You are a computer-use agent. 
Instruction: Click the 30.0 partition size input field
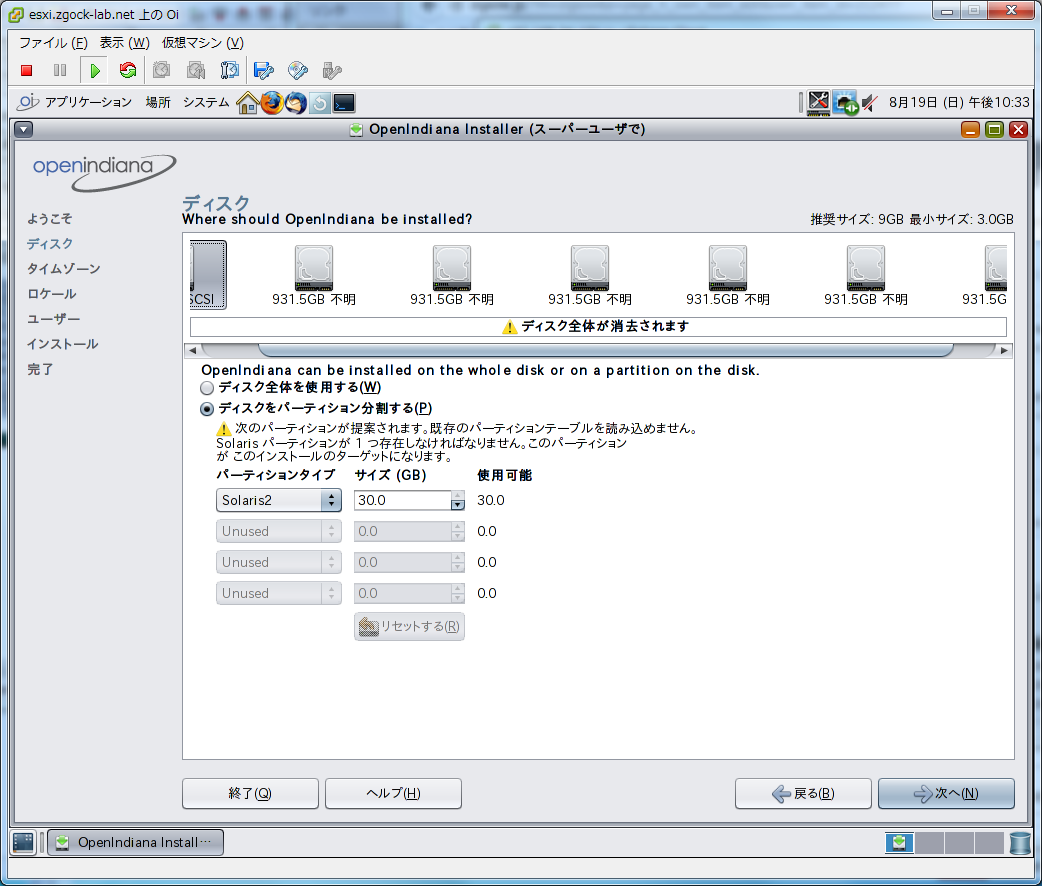[x=403, y=500]
